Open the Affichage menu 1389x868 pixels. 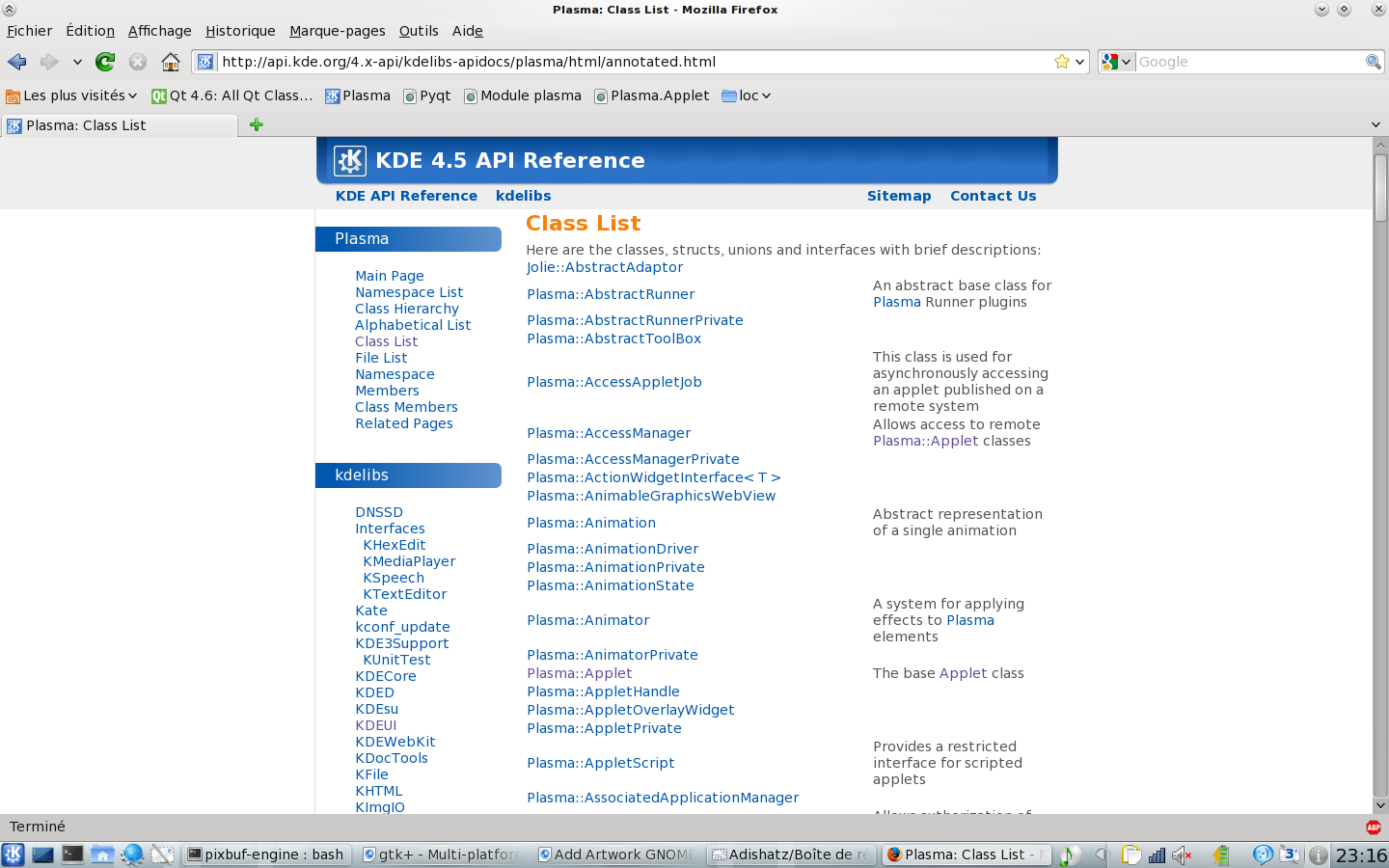point(159,31)
